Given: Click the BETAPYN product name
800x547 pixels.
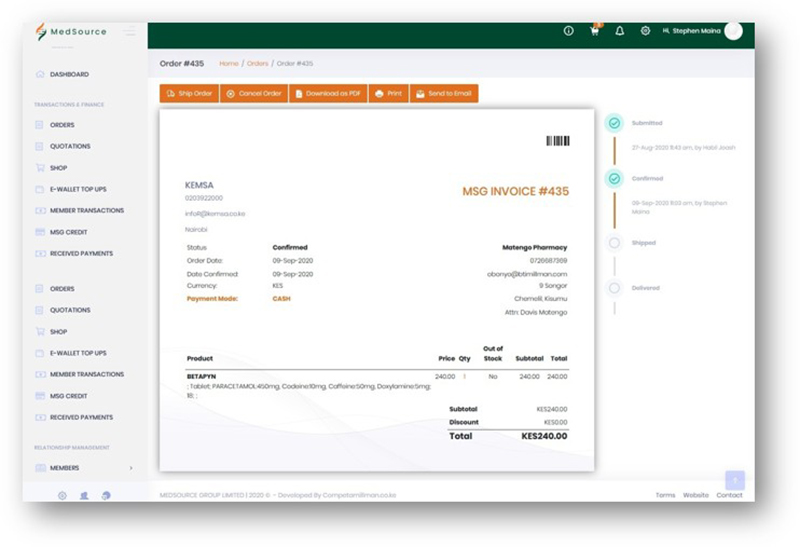Looking at the screenshot, I should coord(201,377).
